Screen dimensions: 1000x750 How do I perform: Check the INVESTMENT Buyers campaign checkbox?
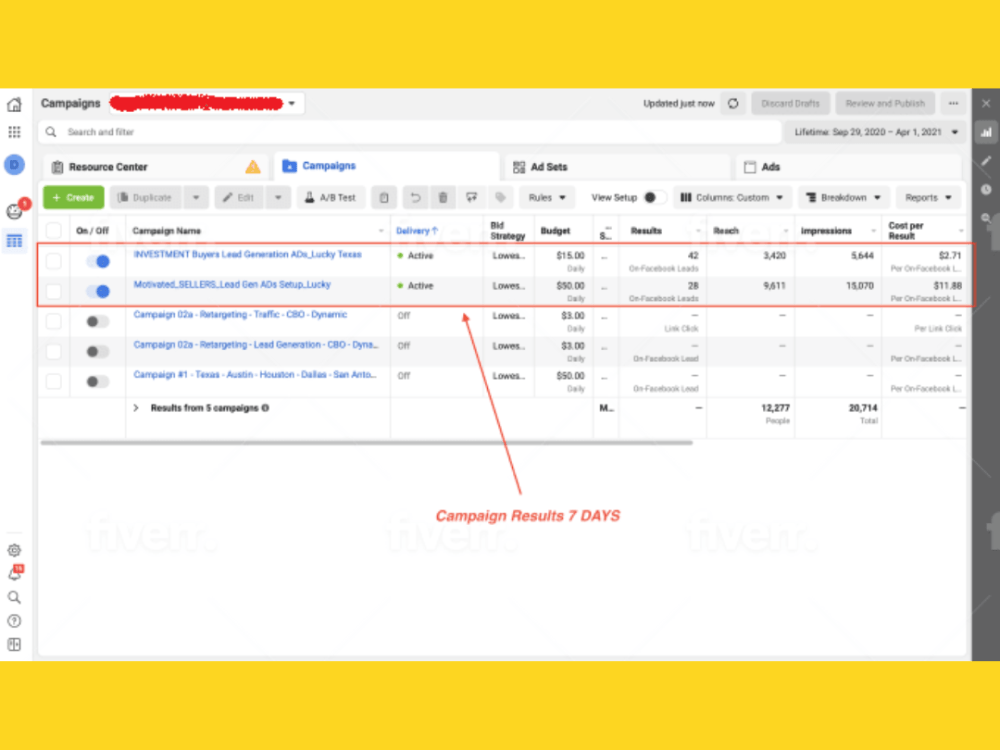[54, 261]
